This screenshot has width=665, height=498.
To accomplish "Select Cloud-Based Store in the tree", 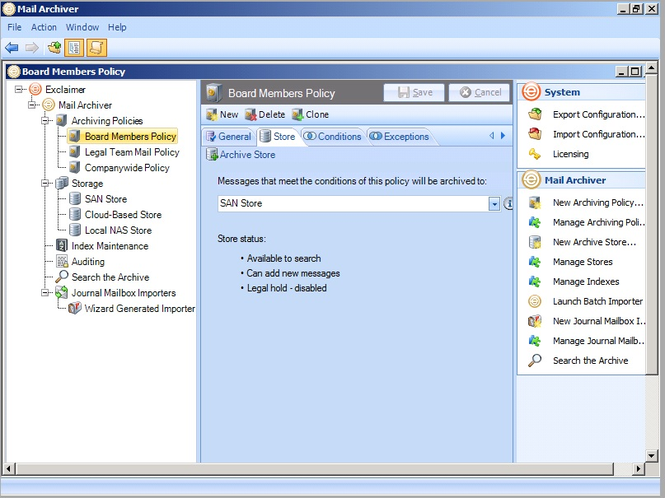I will tap(123, 215).
